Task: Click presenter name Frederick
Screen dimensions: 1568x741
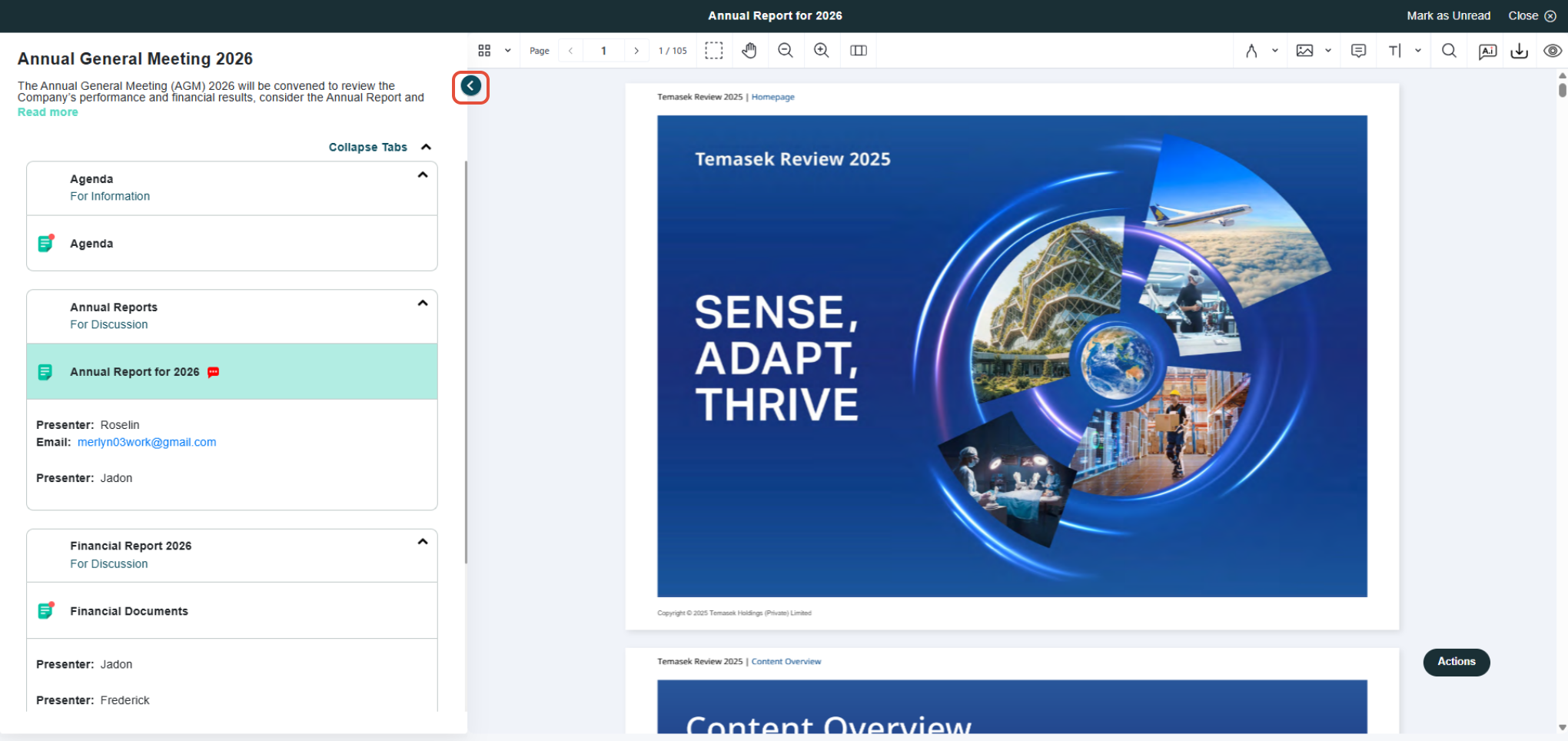Action: pos(125,700)
